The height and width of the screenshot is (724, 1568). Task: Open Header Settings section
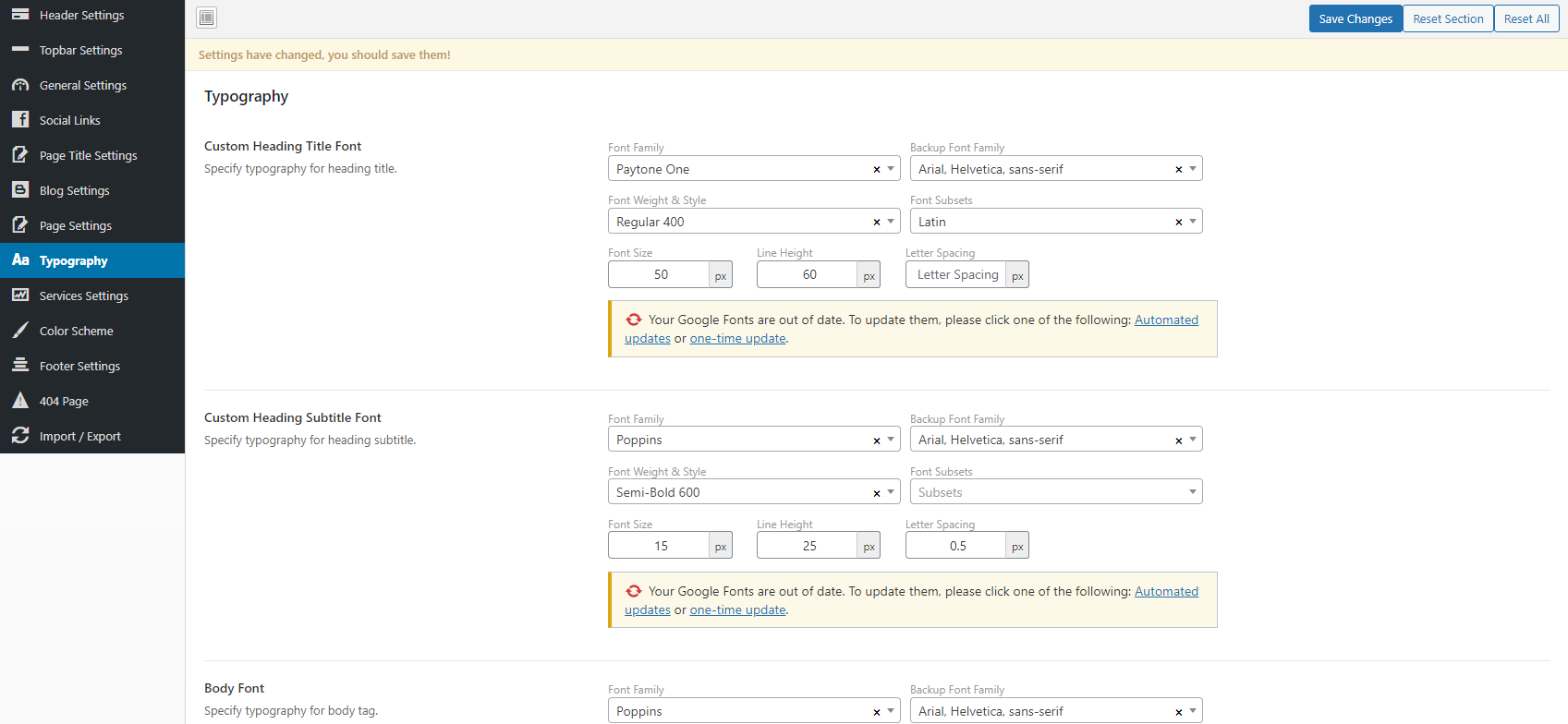coord(92,15)
